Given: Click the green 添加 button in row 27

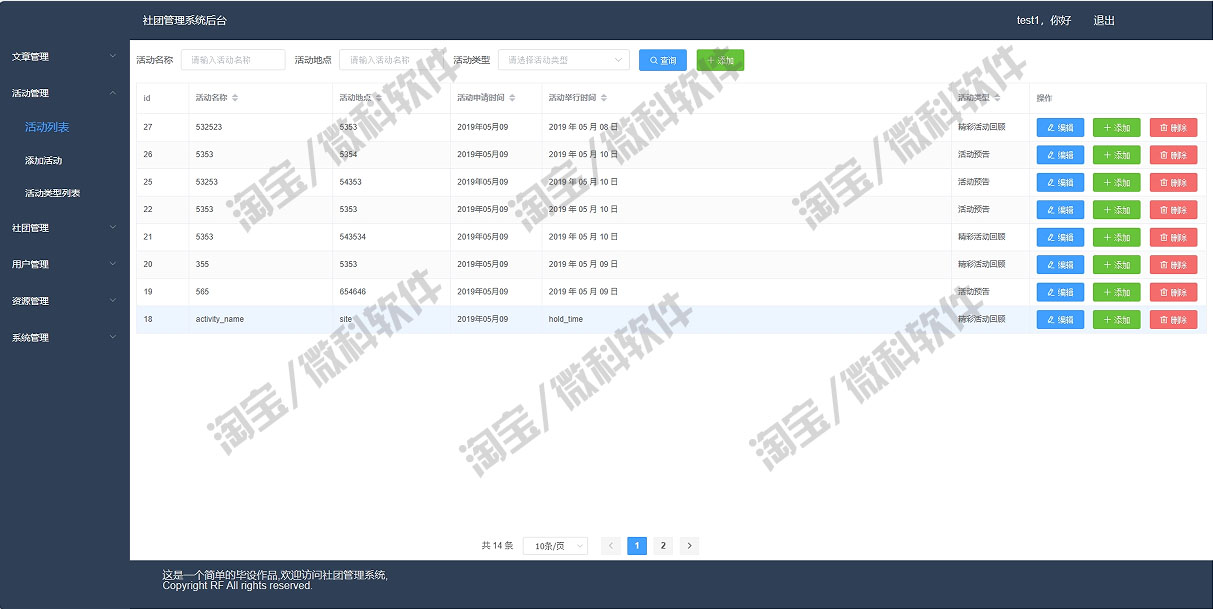Looking at the screenshot, I should pos(1116,128).
